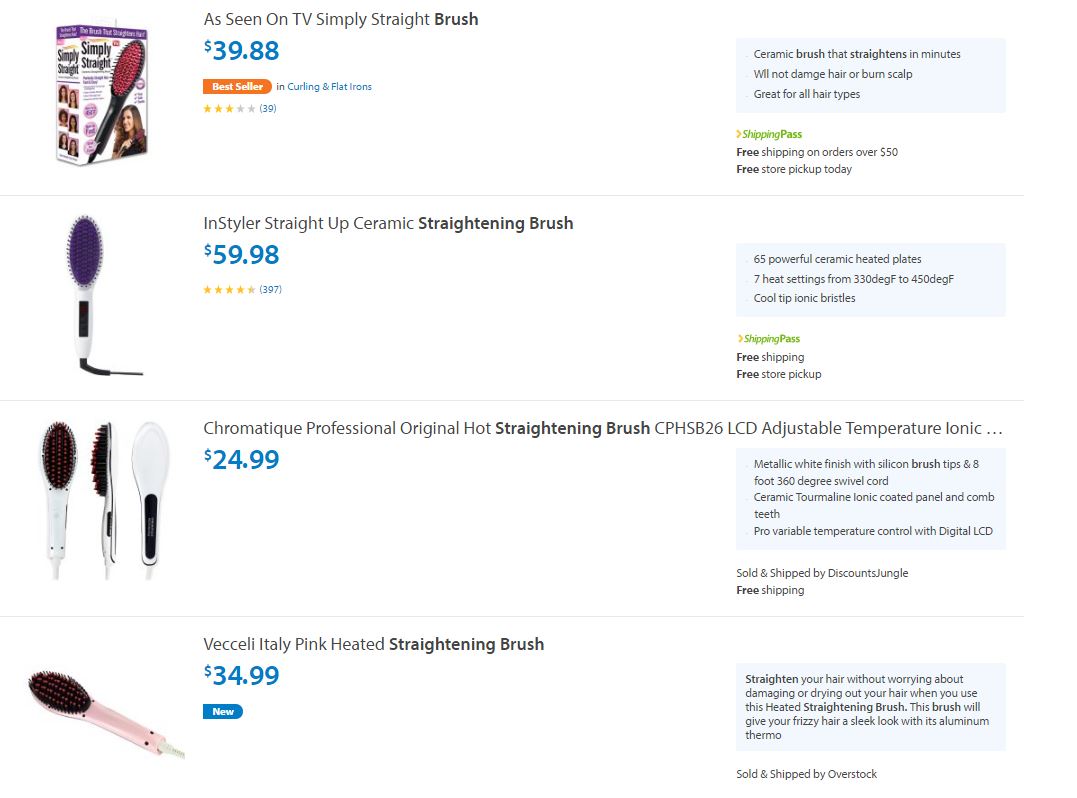Click the ShippingPass logo under Simply Straight Brush
Viewport: 1077px width, 798px height.
pyautogui.click(x=769, y=134)
